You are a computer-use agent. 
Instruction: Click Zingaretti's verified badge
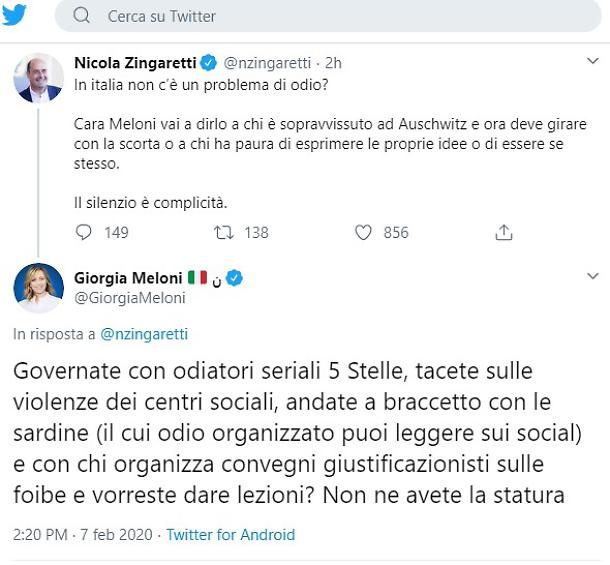point(209,62)
